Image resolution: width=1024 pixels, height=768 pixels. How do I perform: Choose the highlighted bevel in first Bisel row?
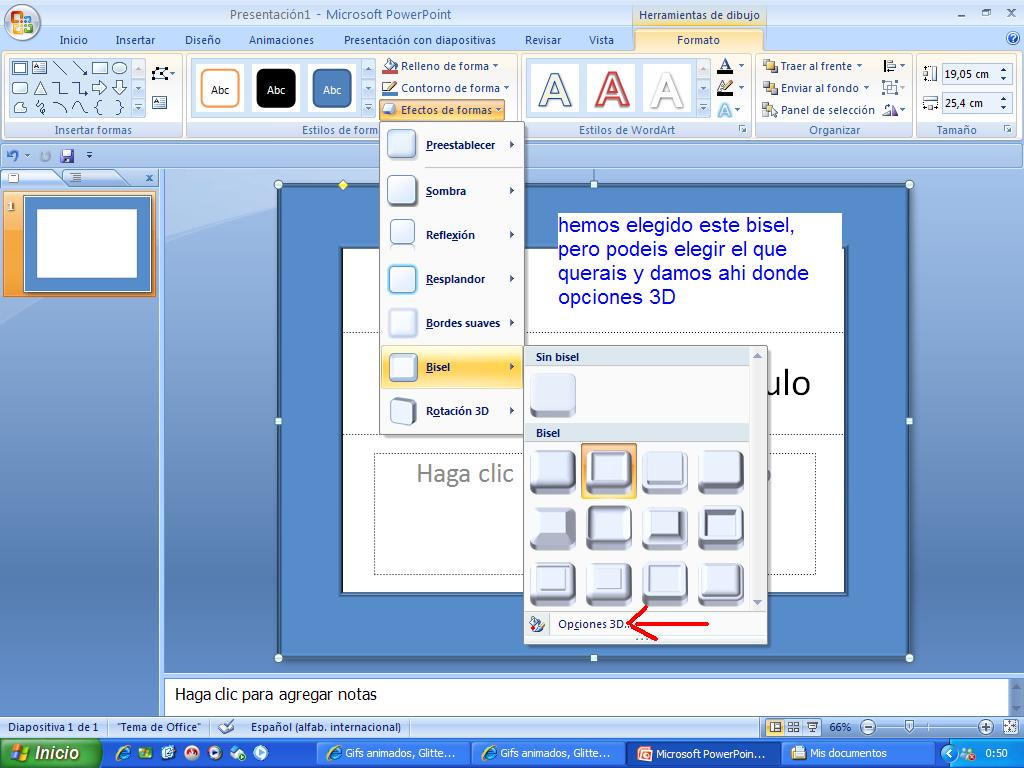point(609,472)
